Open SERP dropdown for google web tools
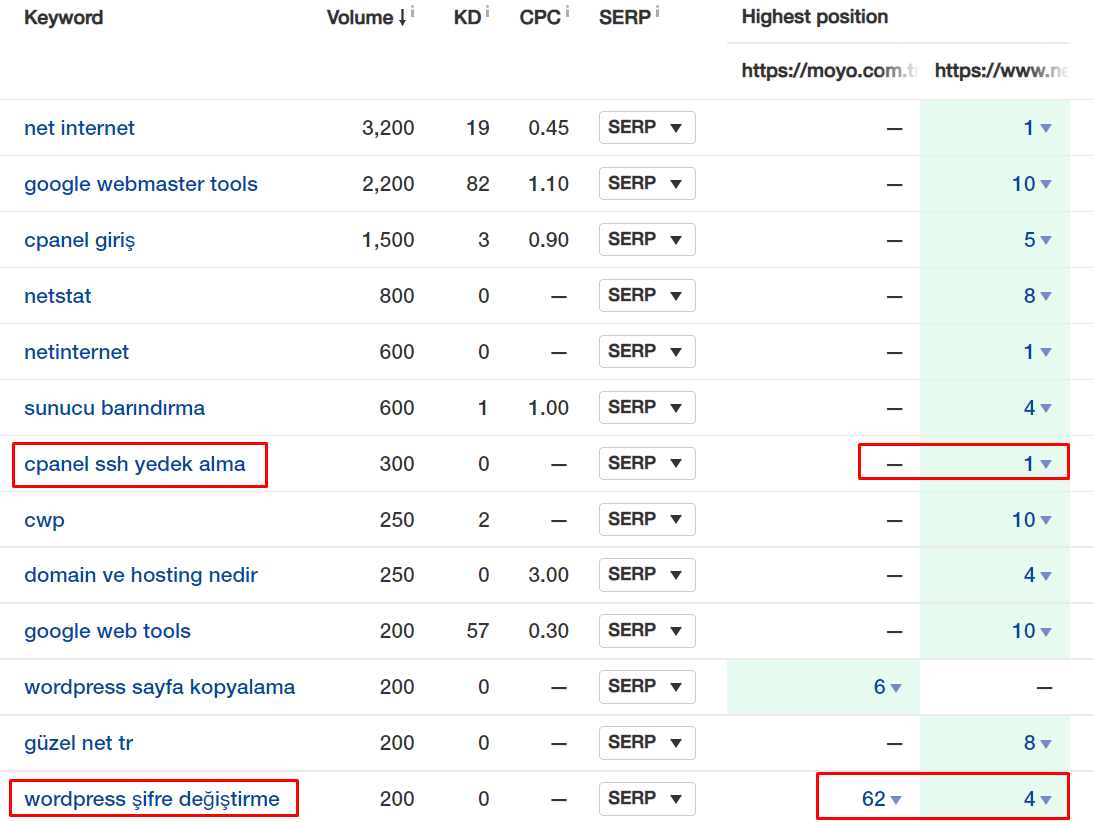 click(648, 631)
